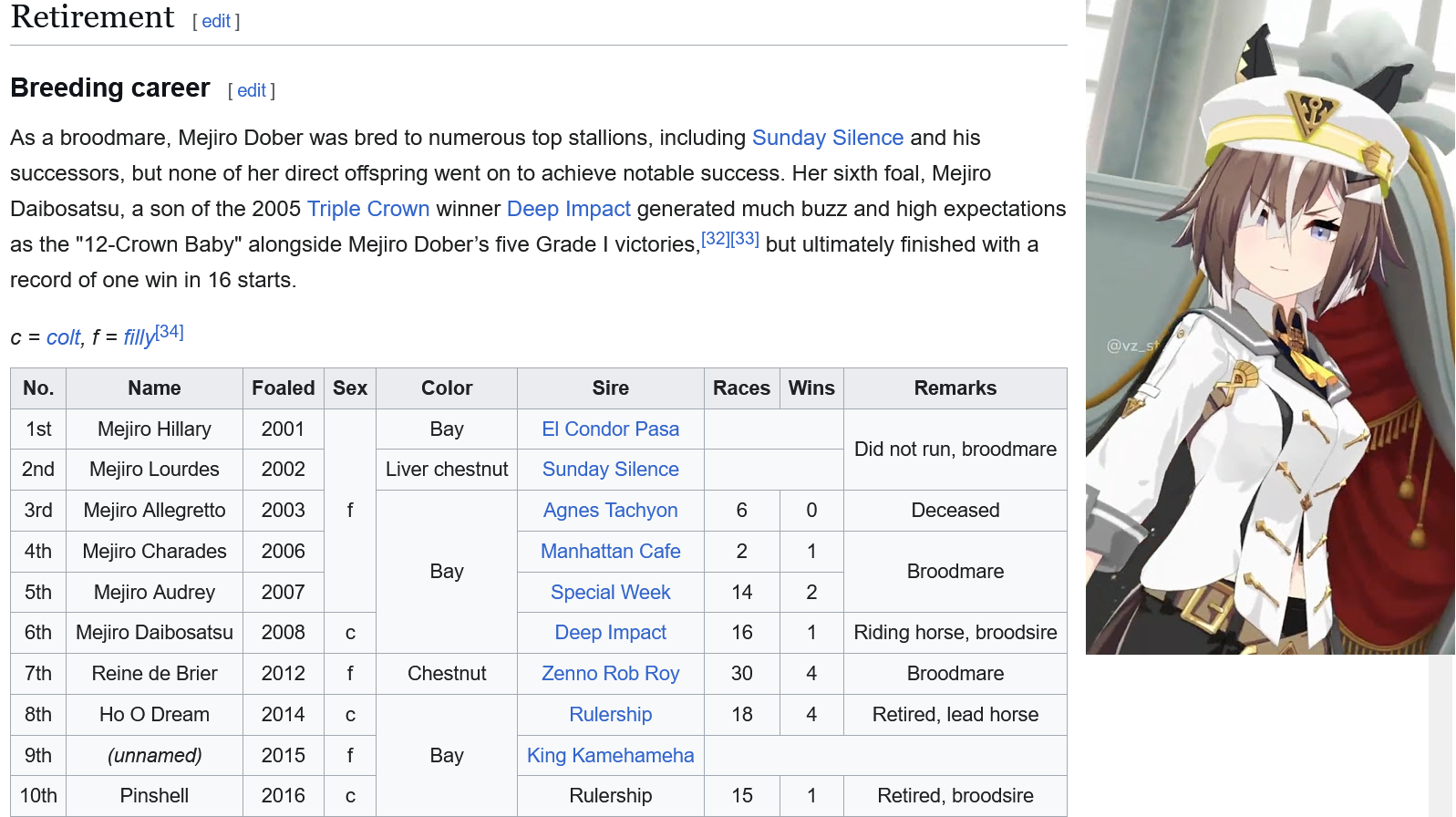Click the No. column header
1456x817 pixels.
point(38,388)
